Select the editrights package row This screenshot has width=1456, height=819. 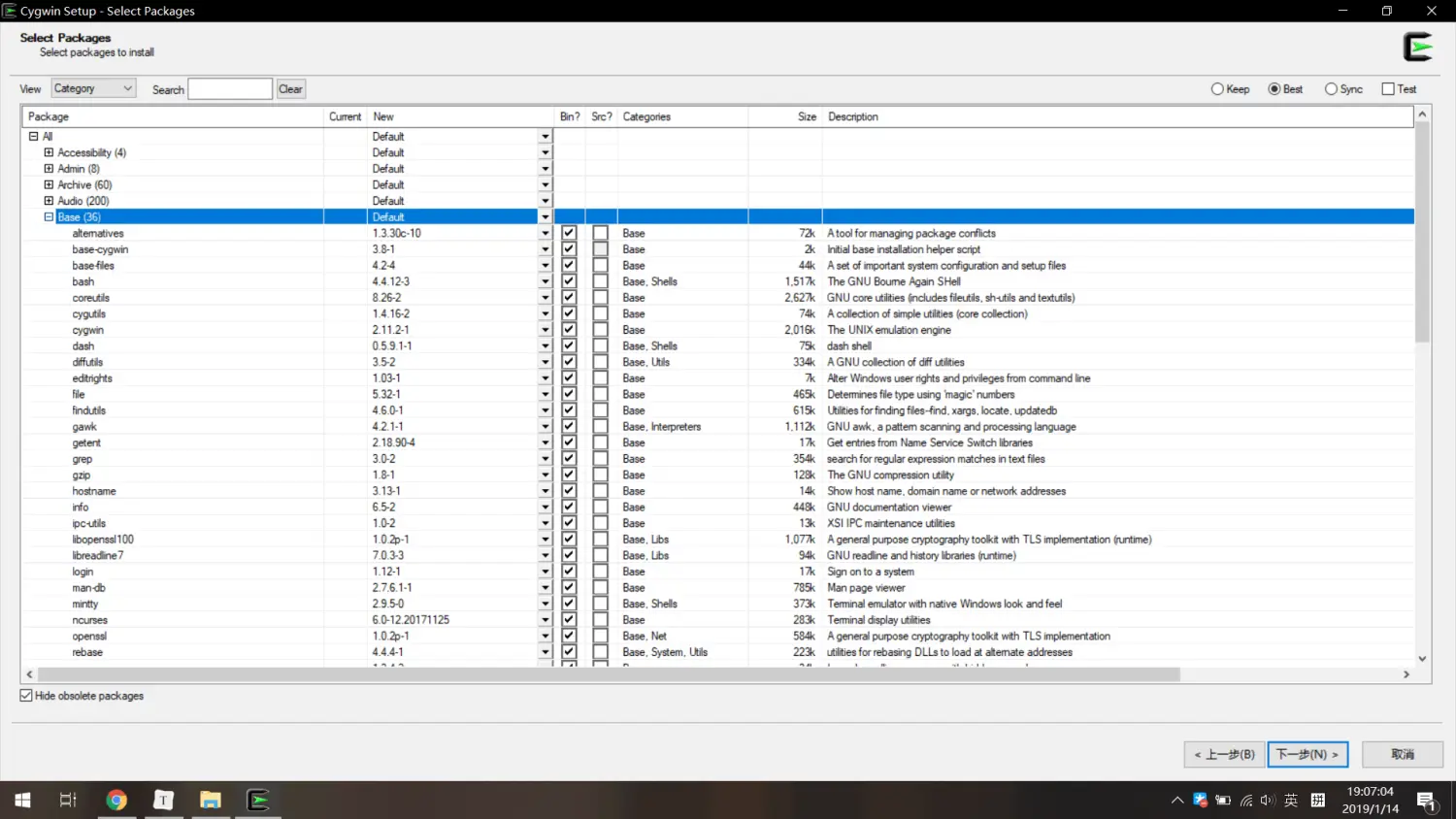718,378
